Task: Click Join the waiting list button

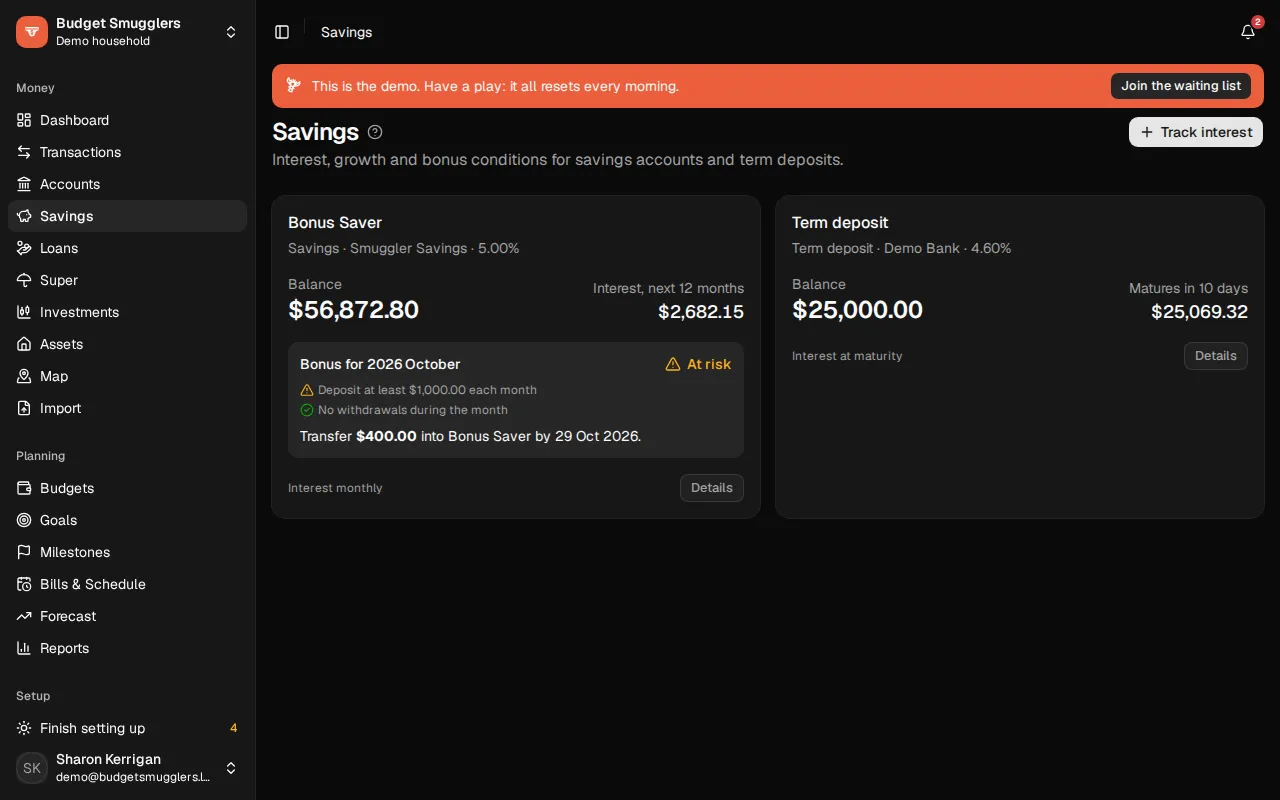Action: pos(1181,86)
